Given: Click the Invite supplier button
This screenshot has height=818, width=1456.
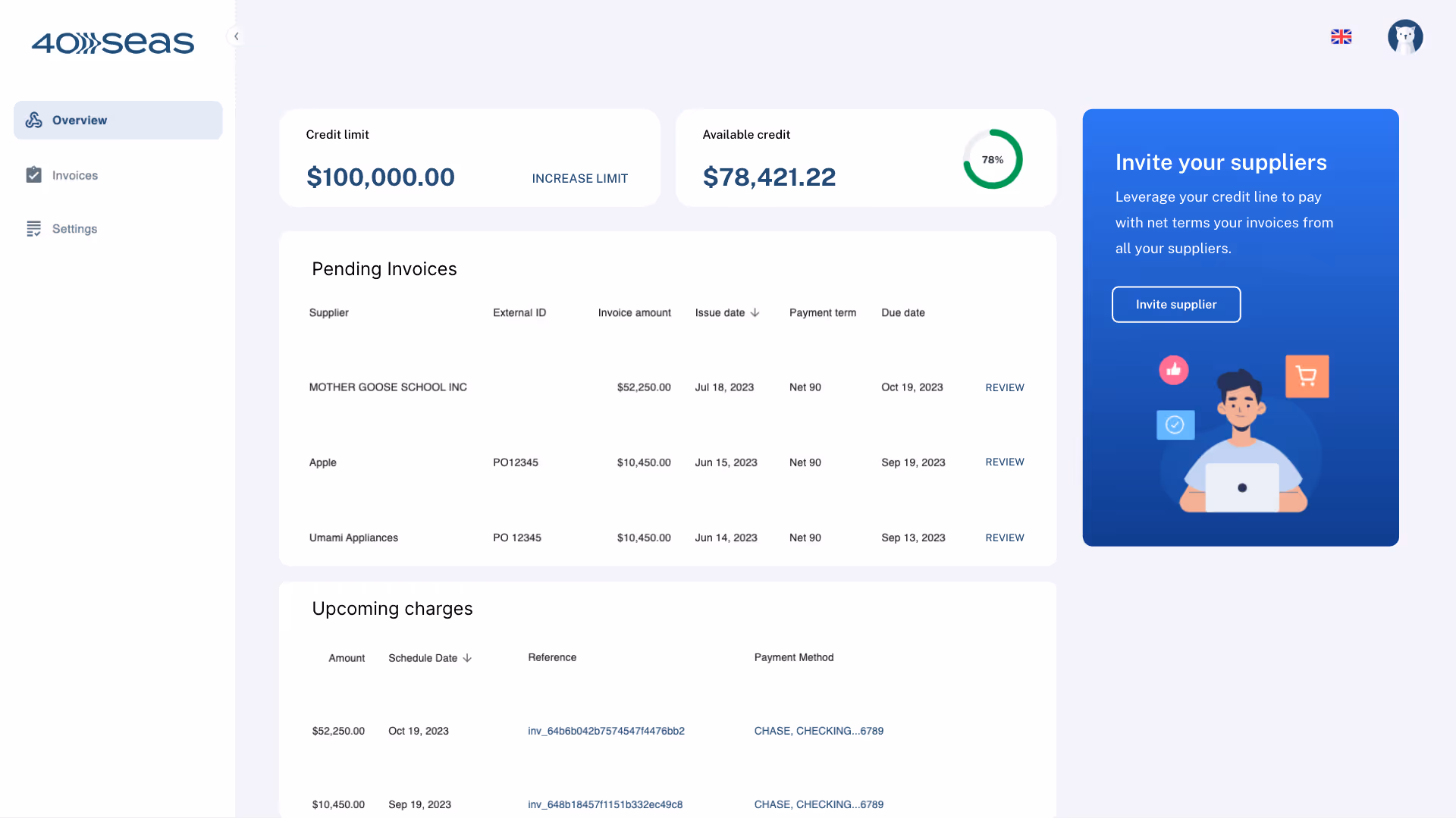Looking at the screenshot, I should click(1176, 304).
